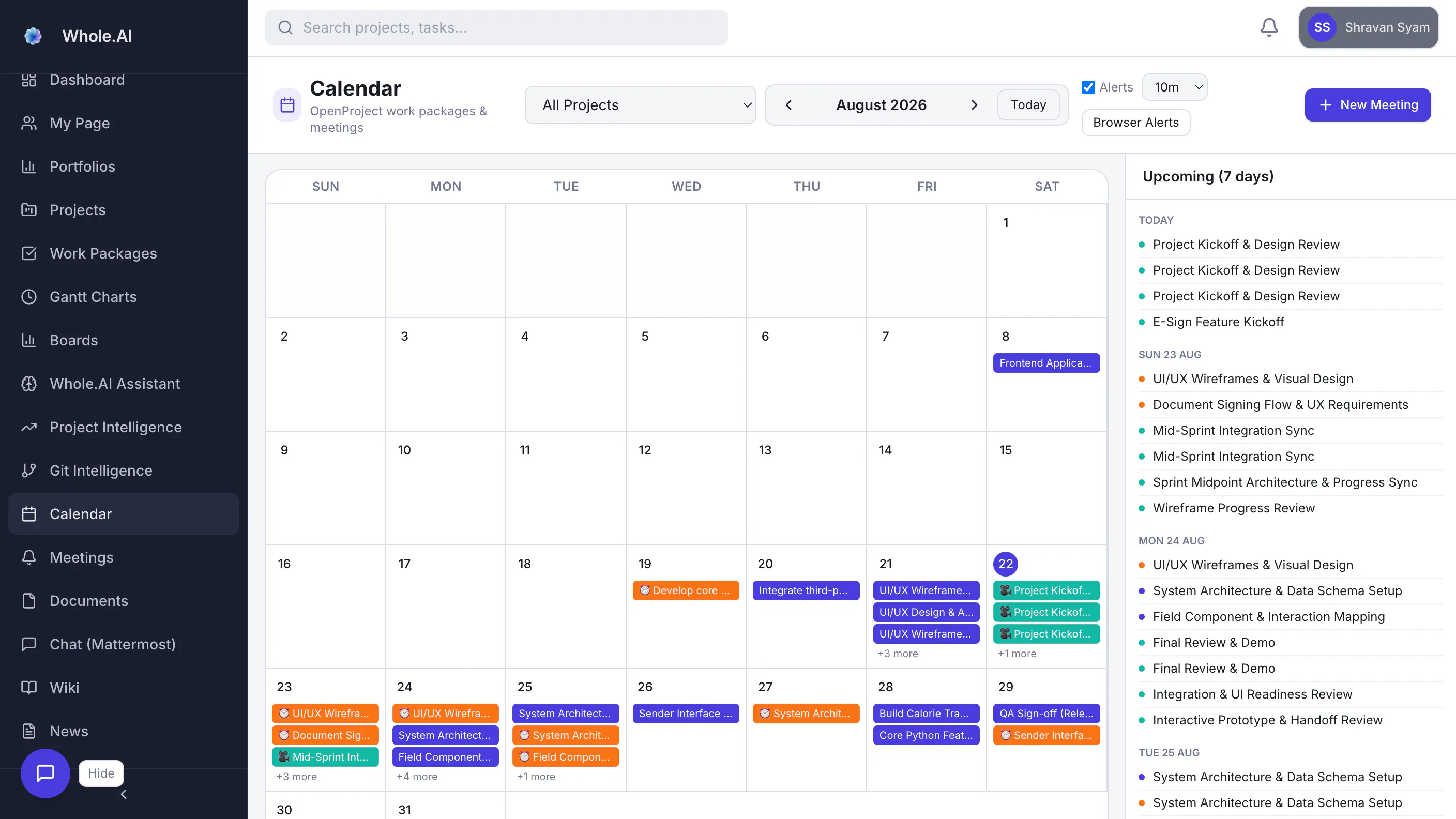
Task: Click the Whole.AI Assistant brain icon
Action: pos(29,384)
